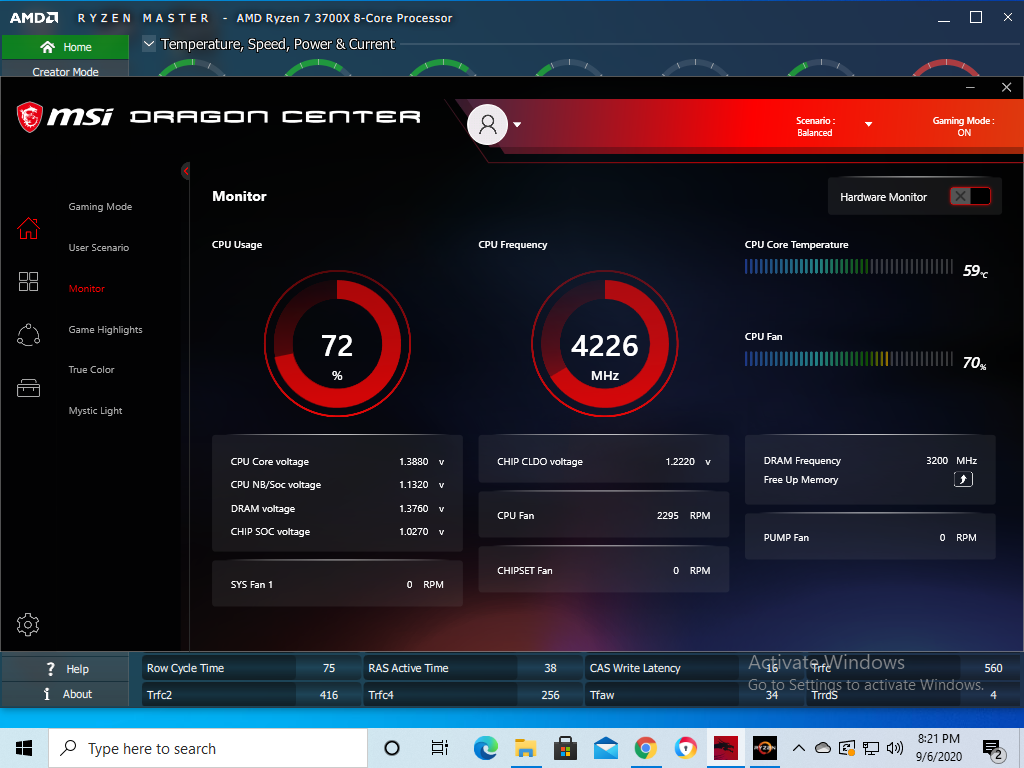Viewport: 1024px width, 768px height.
Task: Select True Color in the sidebar menu
Action: point(91,370)
